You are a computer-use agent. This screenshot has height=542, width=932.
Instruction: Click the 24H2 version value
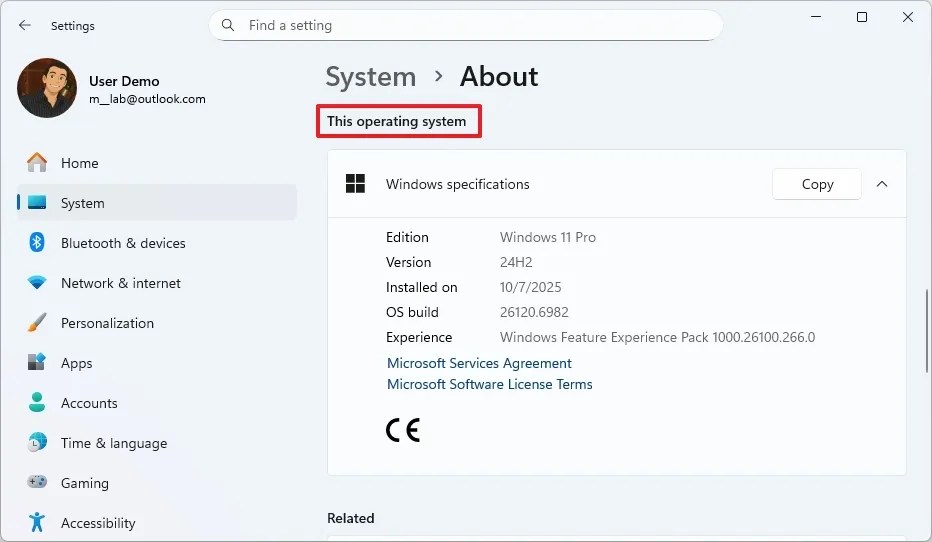click(516, 262)
